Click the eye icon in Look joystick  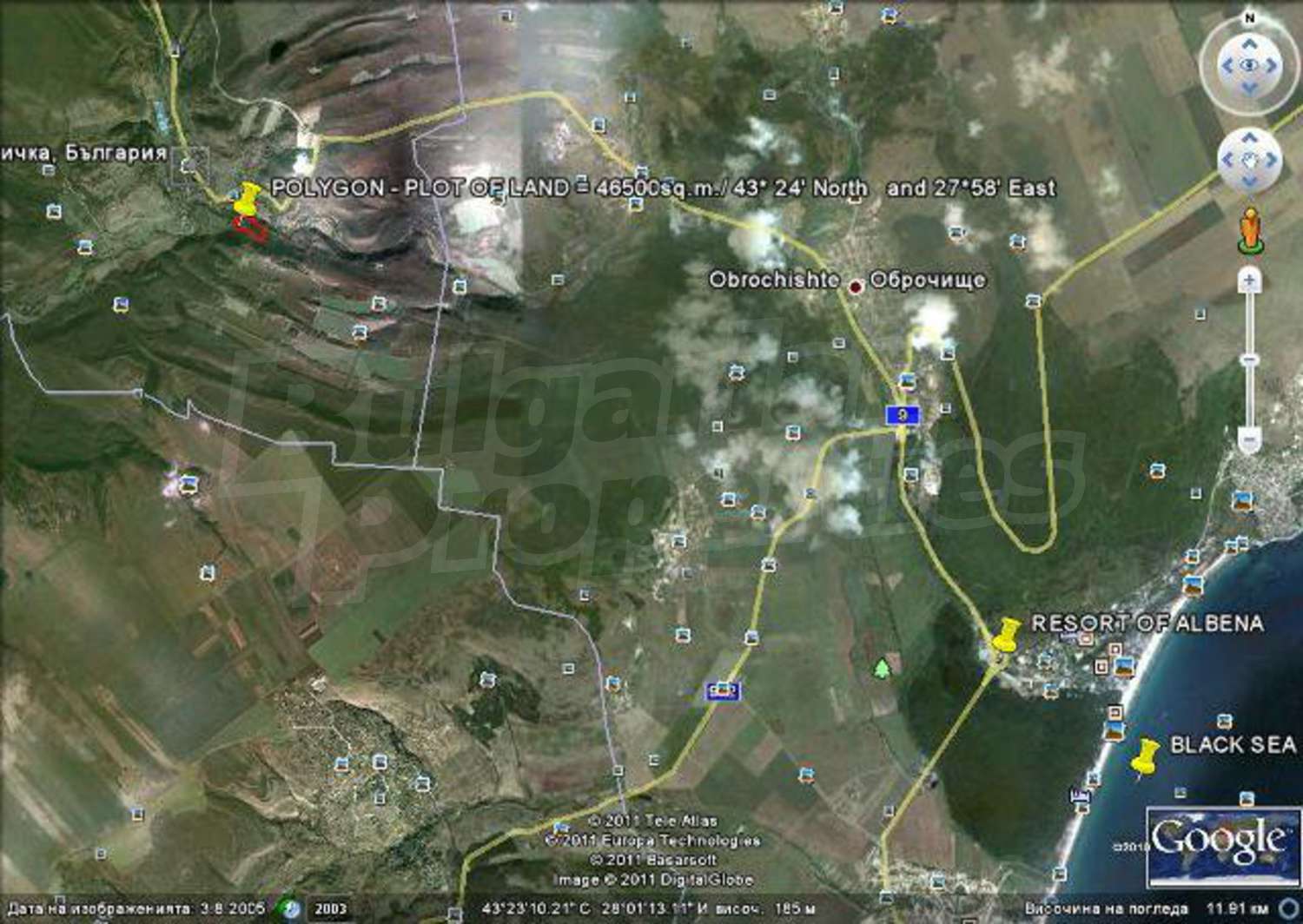tap(1249, 66)
